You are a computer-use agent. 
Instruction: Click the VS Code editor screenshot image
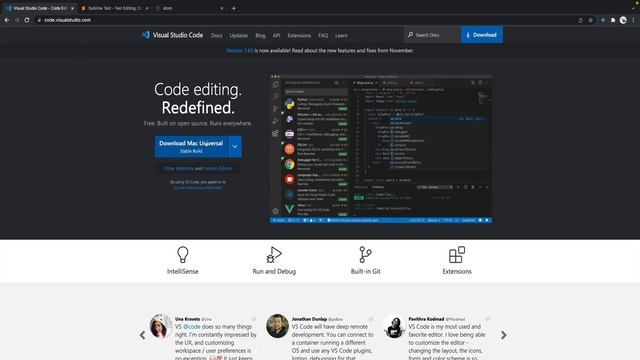pos(381,149)
